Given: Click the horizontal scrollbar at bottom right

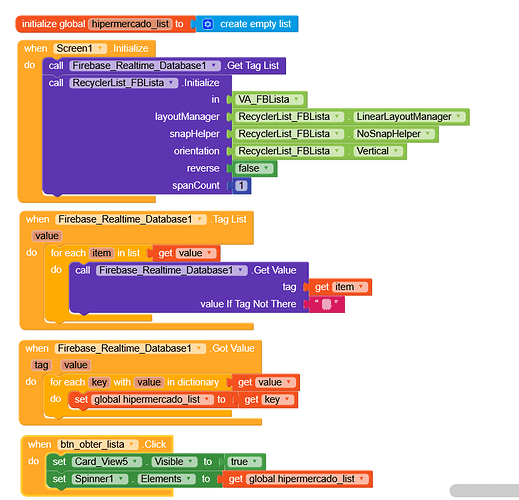Looking at the screenshot, I should [x=484, y=490].
